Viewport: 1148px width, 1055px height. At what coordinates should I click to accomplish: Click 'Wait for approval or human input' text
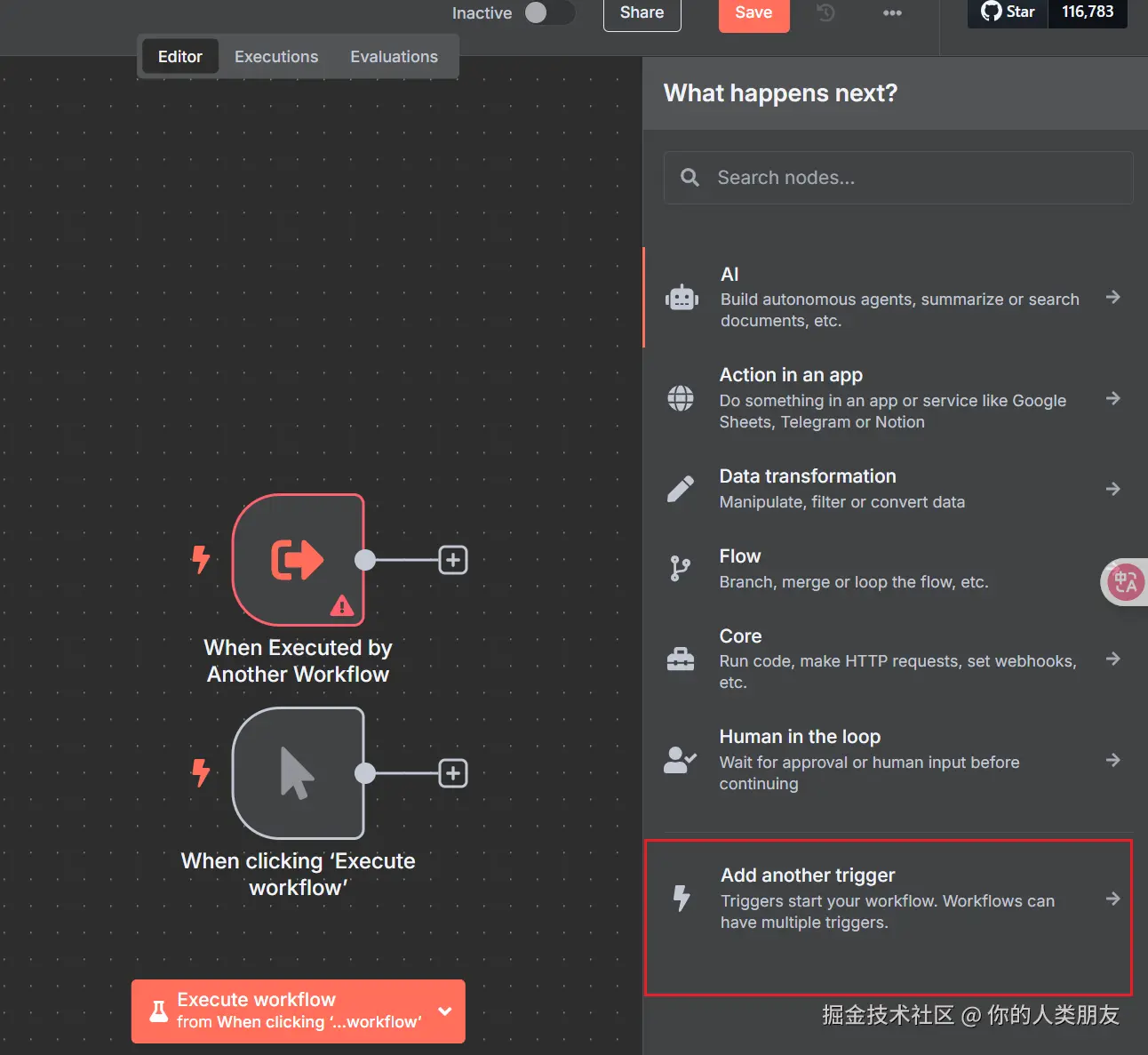(869, 773)
